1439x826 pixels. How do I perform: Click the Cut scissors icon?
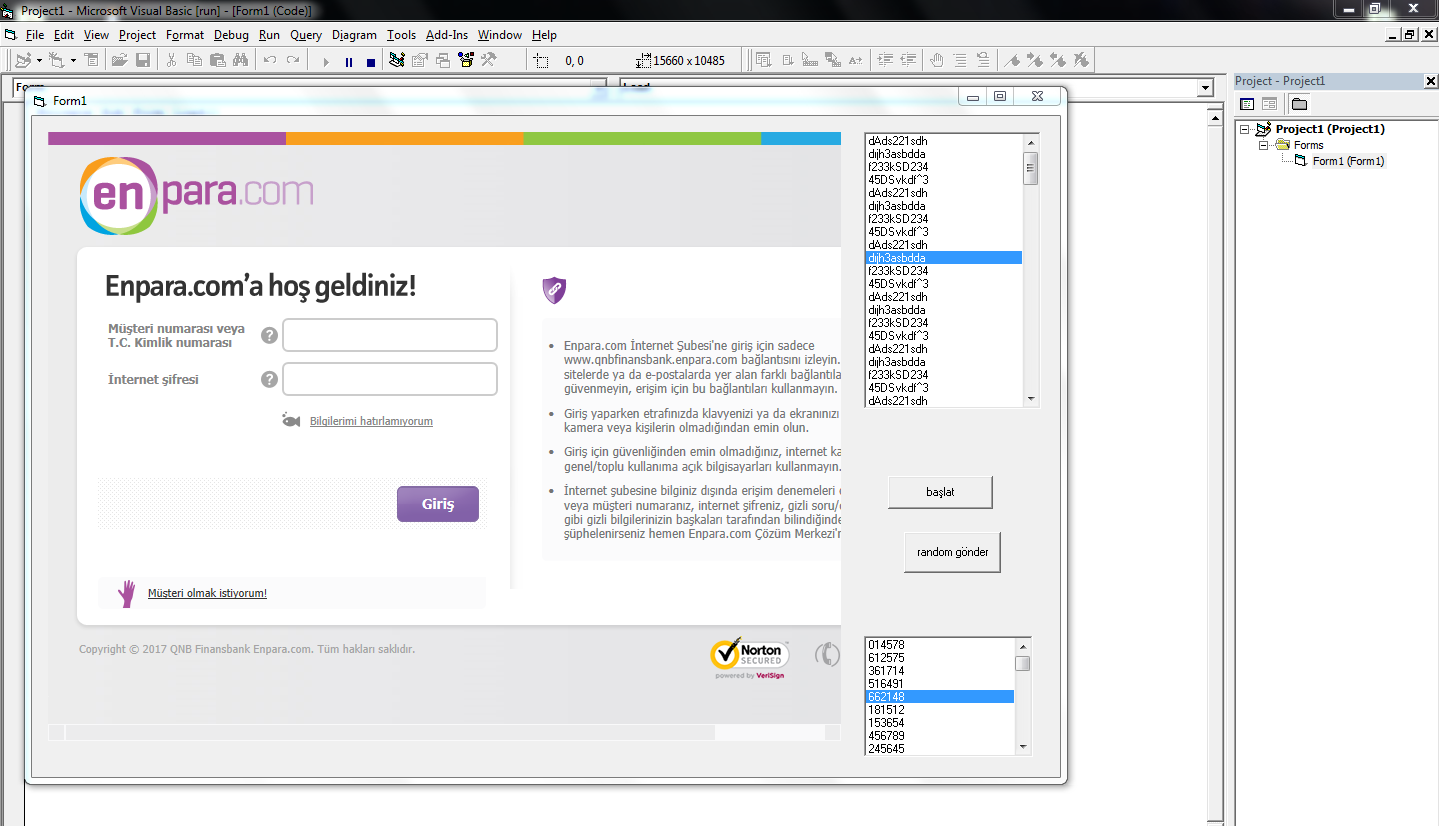[x=171, y=60]
